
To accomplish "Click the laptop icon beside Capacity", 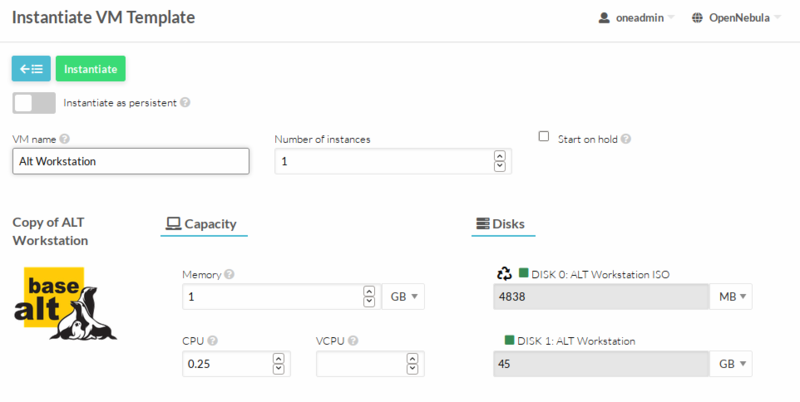I will [173, 223].
